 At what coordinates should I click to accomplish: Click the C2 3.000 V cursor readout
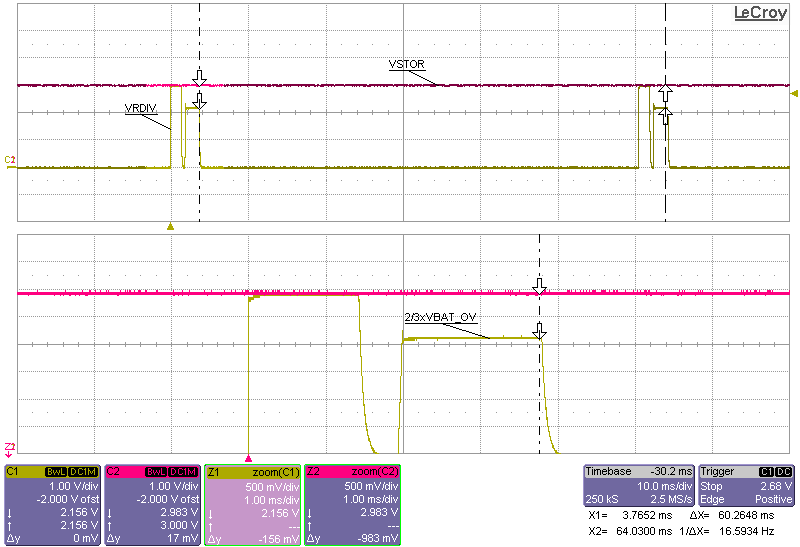181,525
